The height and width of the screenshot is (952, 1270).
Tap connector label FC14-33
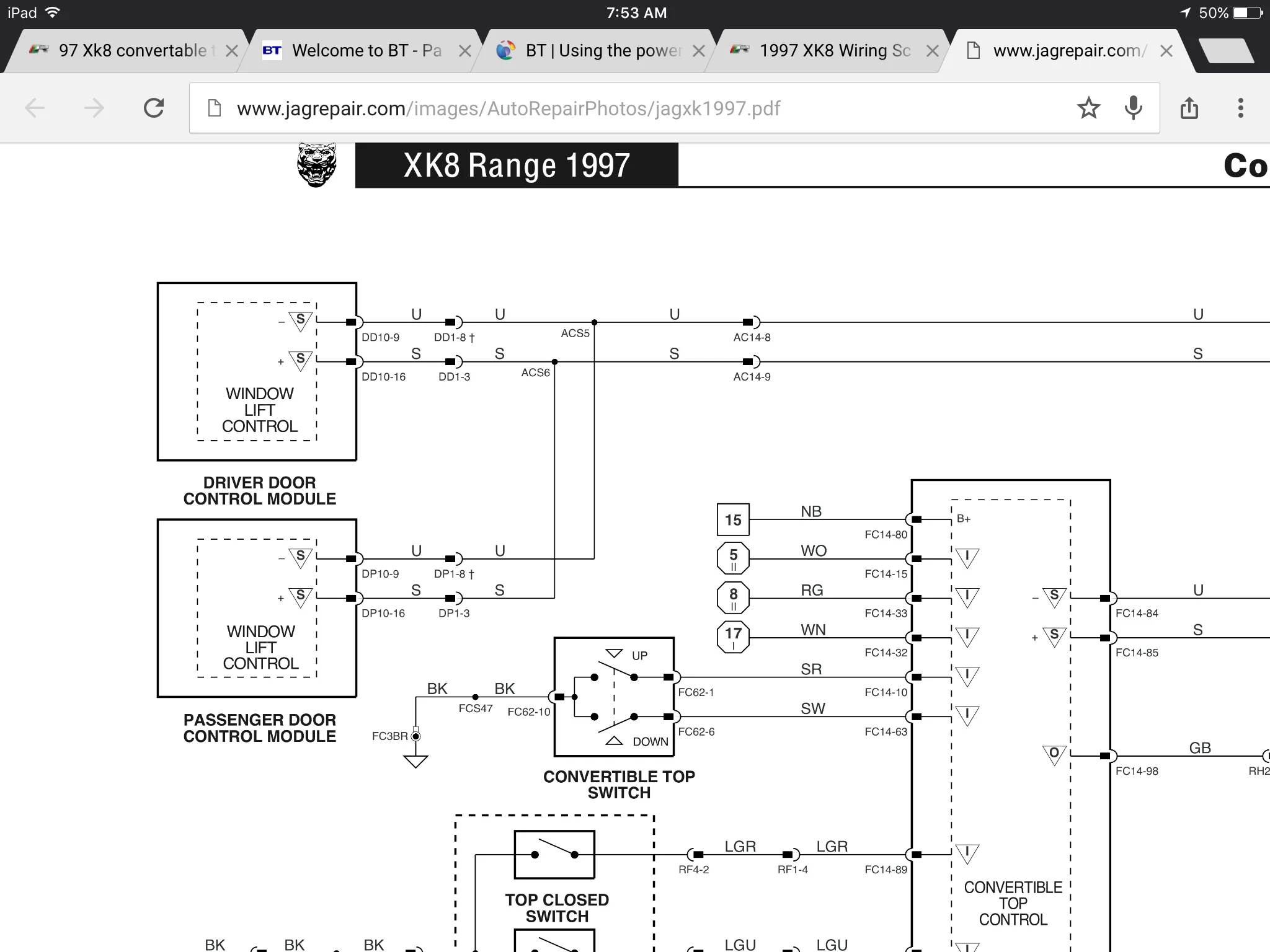coord(886,613)
